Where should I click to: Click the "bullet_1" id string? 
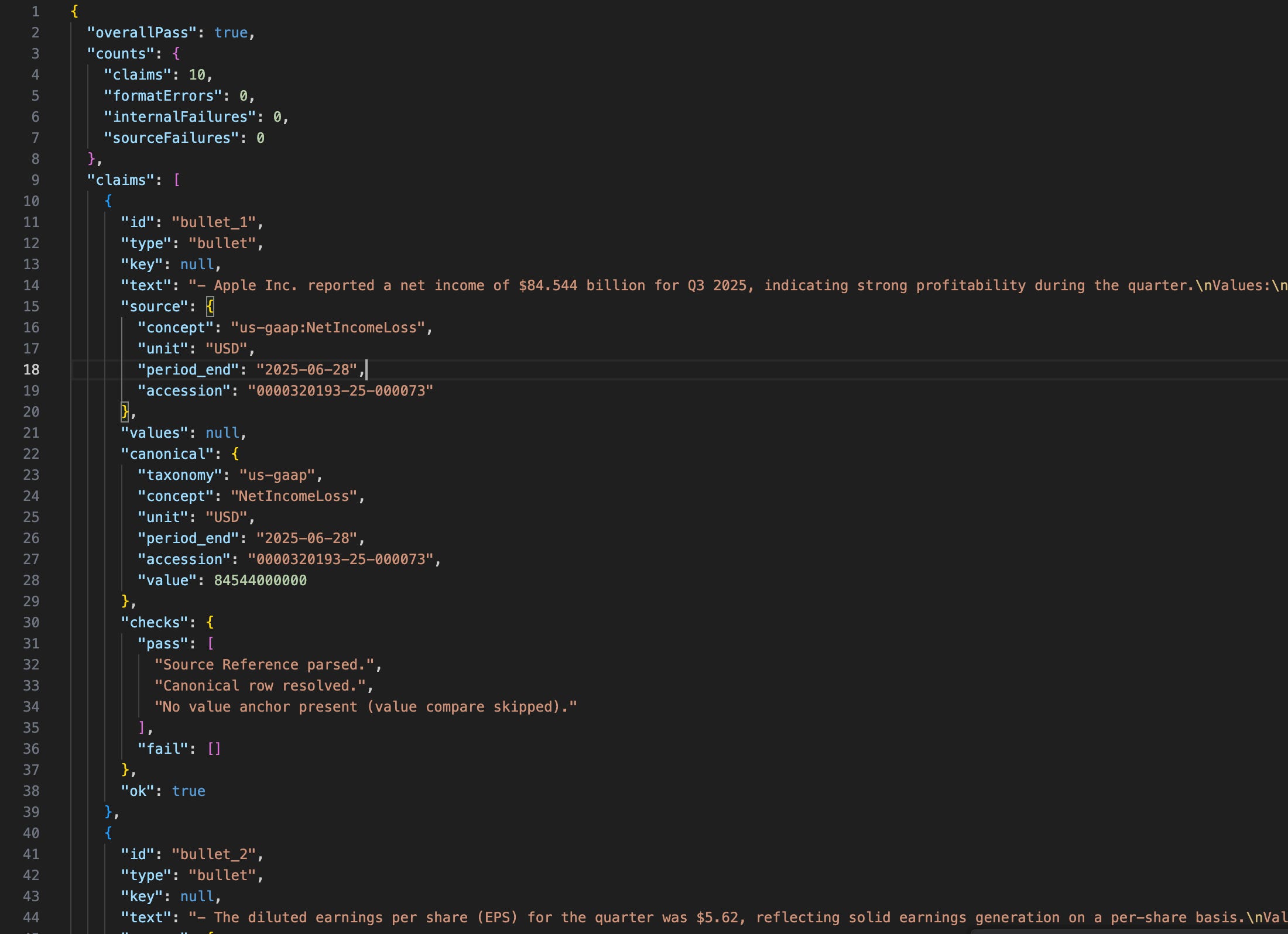pyautogui.click(x=214, y=222)
